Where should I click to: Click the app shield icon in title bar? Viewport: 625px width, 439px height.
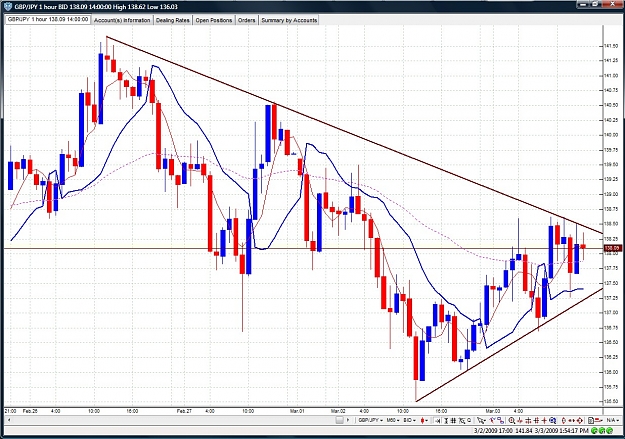click(x=7, y=6)
